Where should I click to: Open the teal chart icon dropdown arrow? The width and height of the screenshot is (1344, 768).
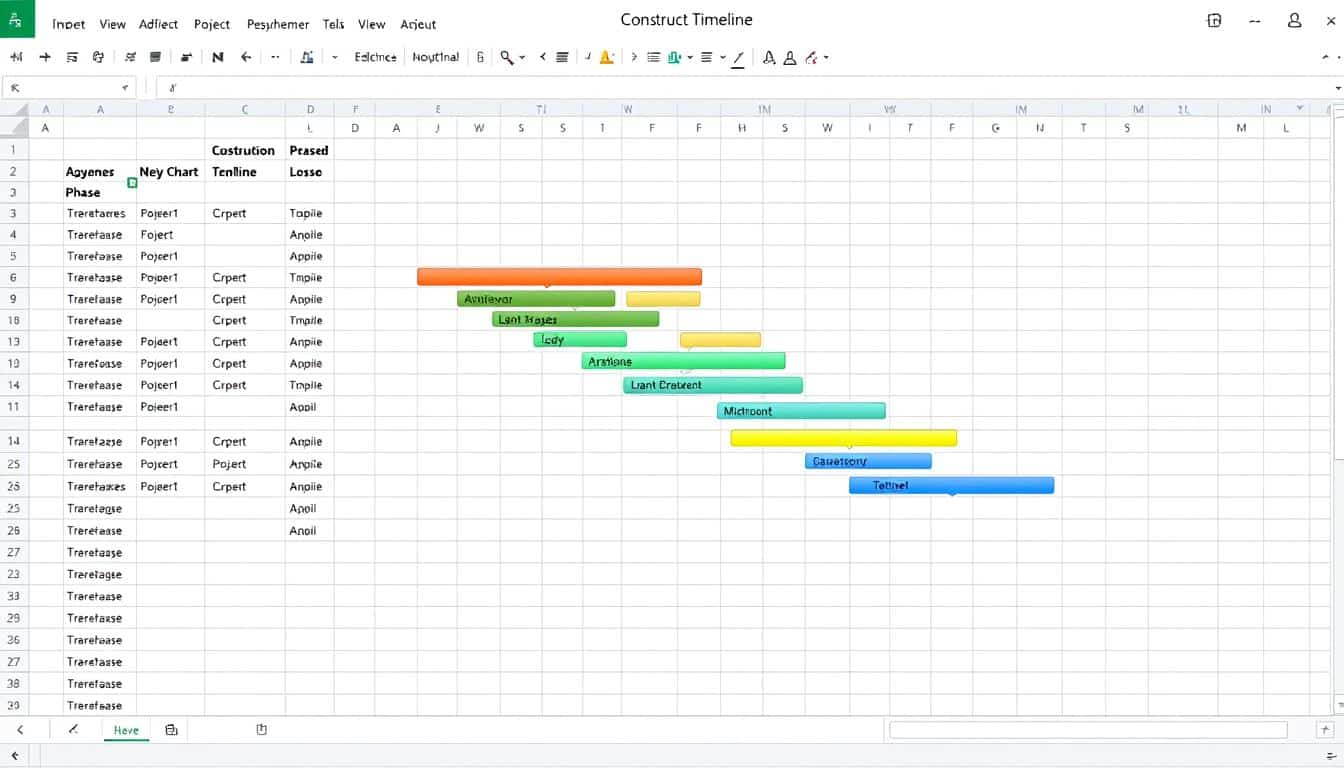point(690,58)
